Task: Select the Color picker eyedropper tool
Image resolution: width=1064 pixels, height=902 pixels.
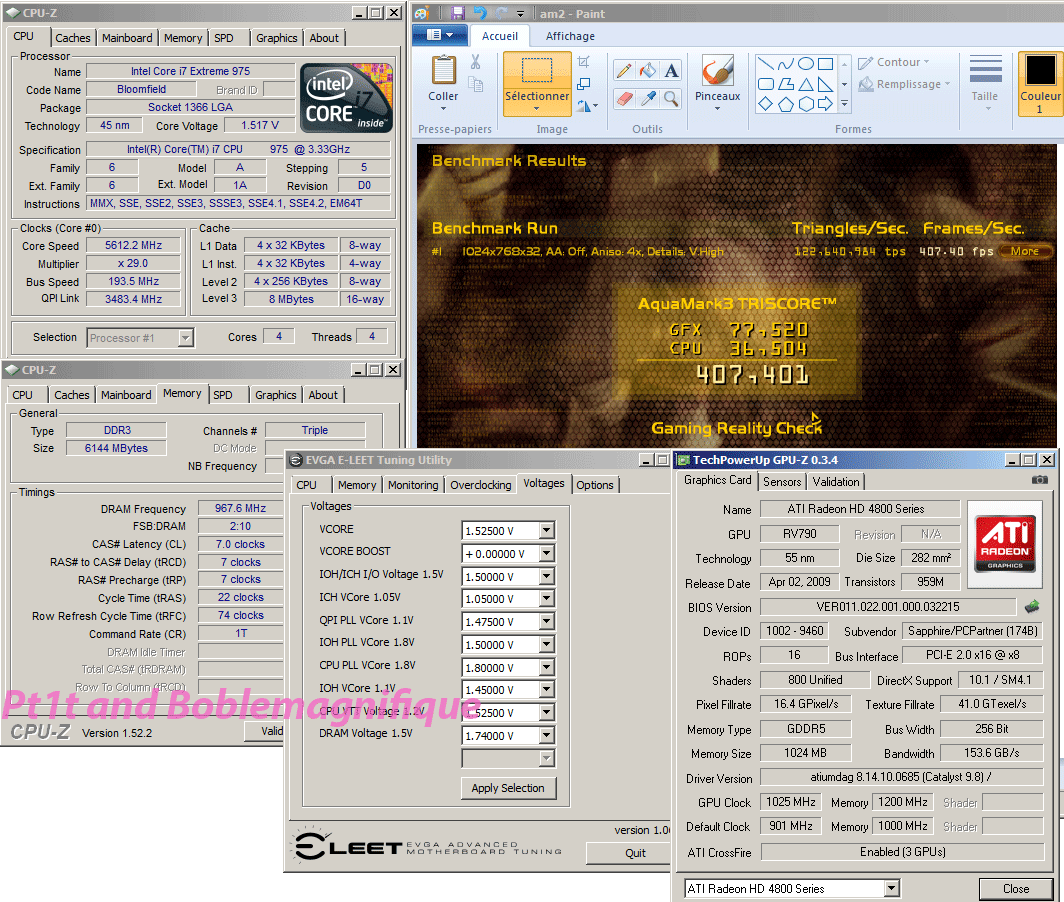Action: click(x=648, y=99)
